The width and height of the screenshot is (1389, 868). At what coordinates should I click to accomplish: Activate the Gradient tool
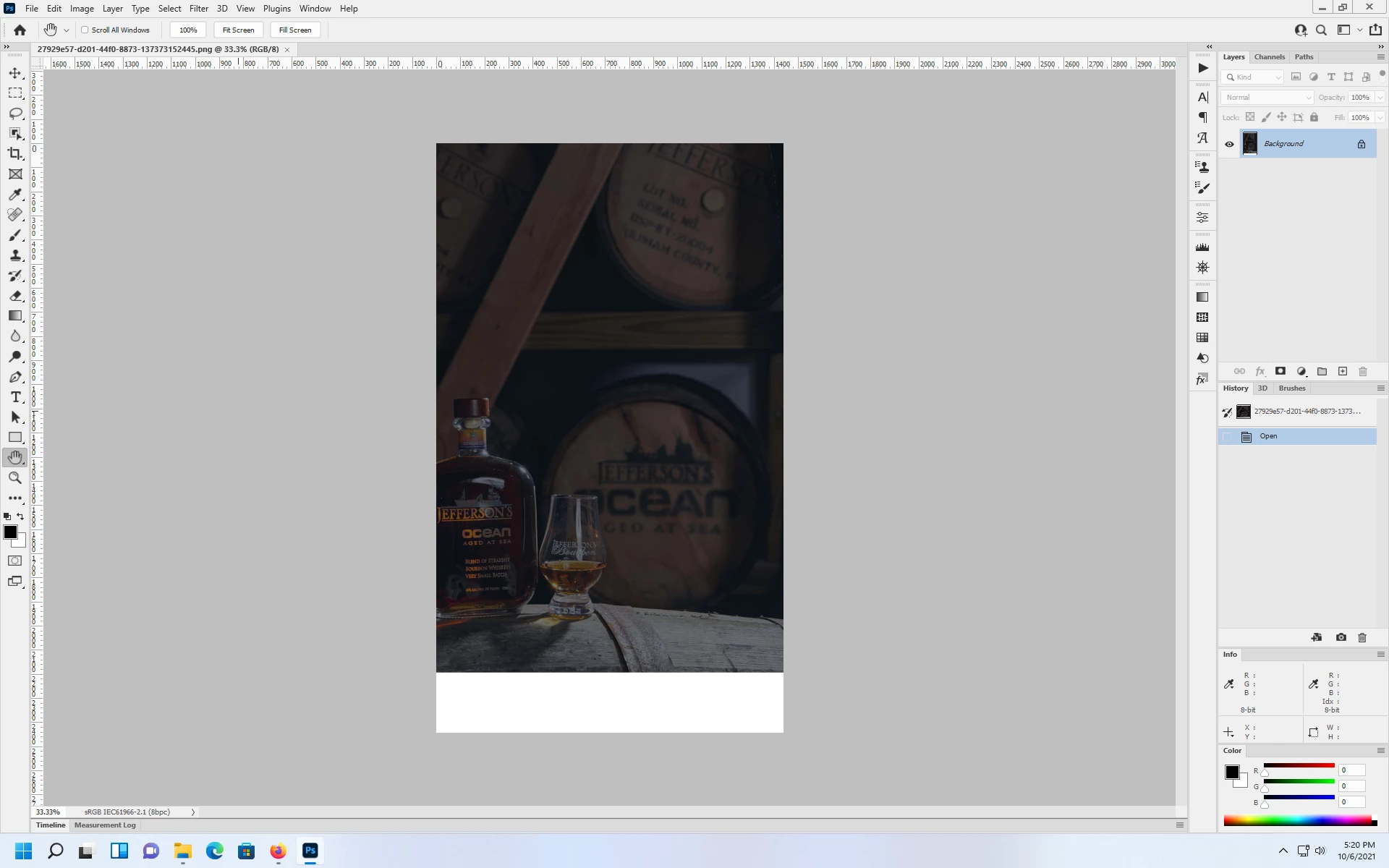tap(15, 316)
